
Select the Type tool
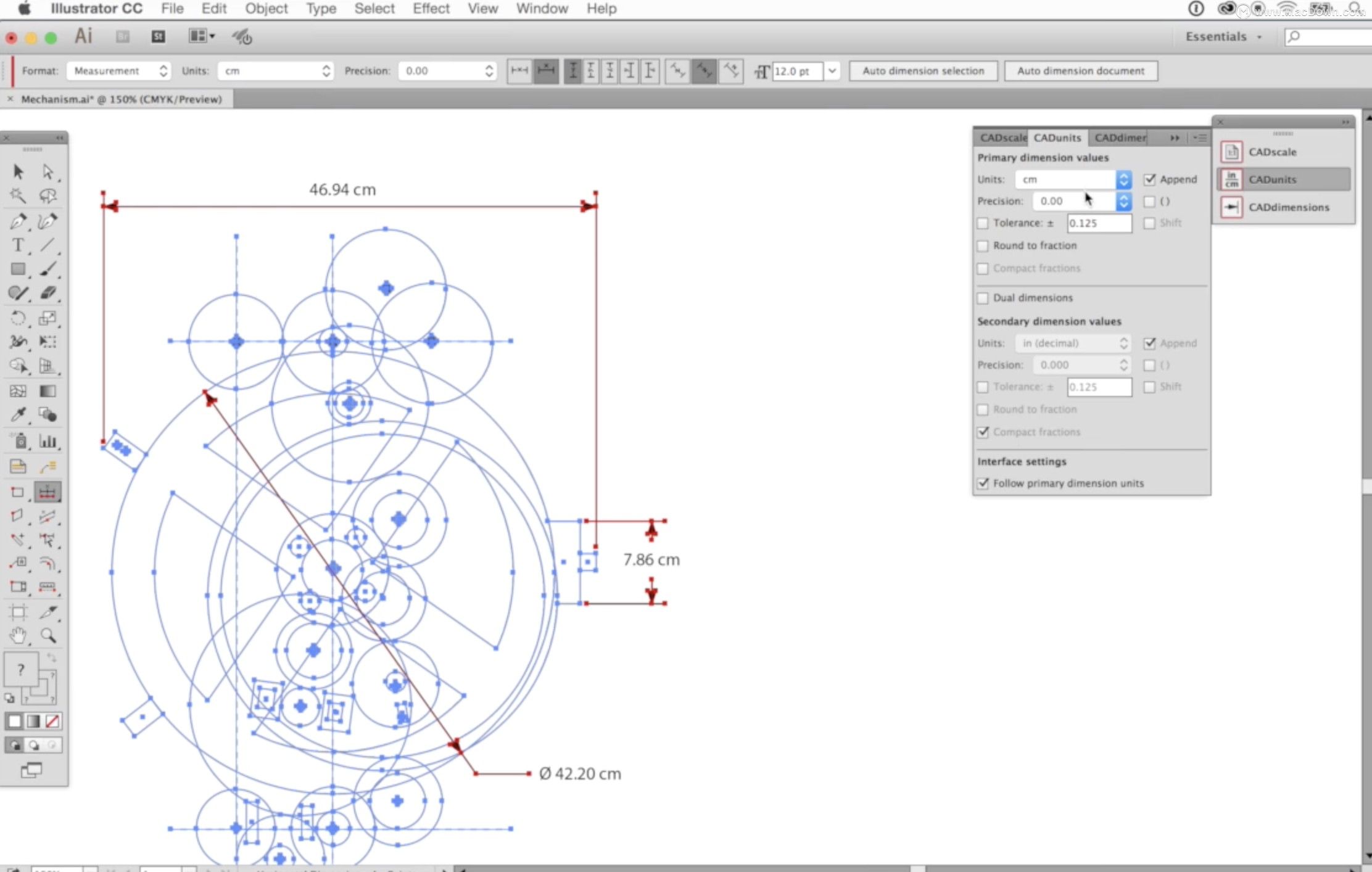[x=18, y=245]
